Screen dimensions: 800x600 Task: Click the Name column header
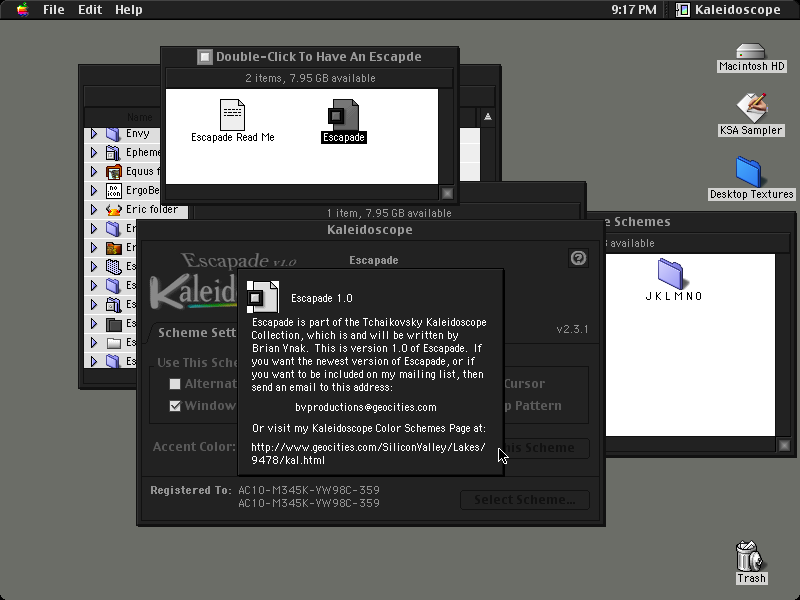pyautogui.click(x=140, y=117)
